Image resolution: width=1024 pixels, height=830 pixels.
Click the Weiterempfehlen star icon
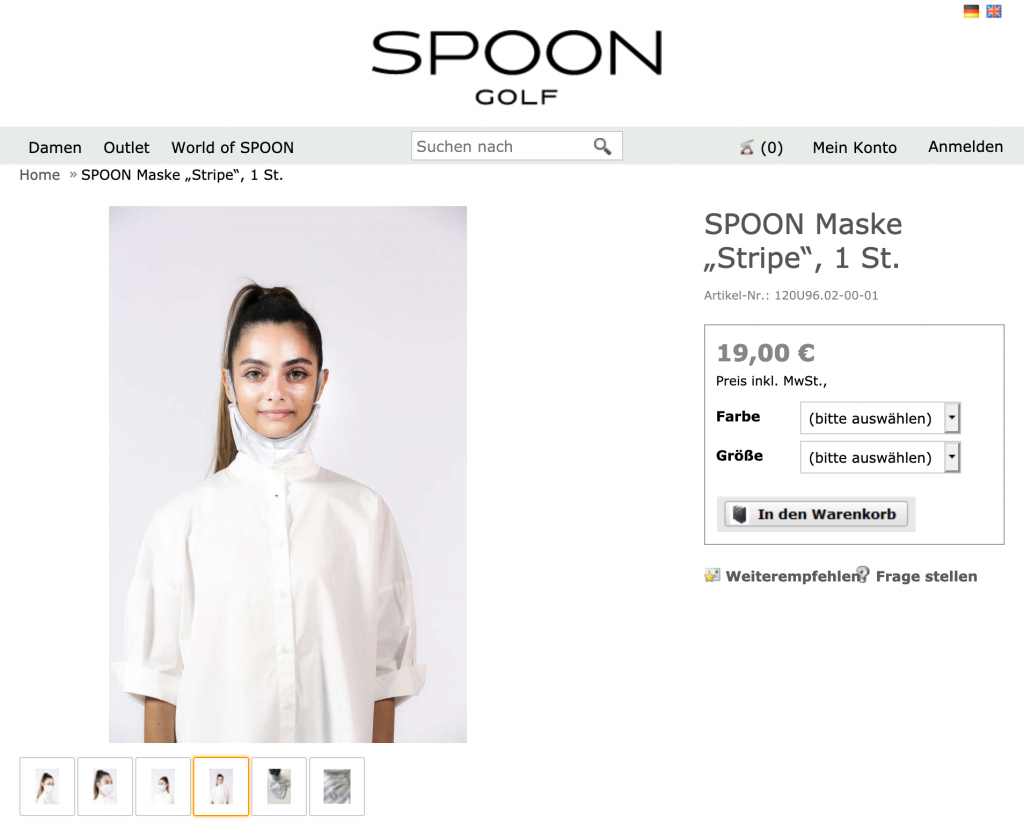click(712, 575)
